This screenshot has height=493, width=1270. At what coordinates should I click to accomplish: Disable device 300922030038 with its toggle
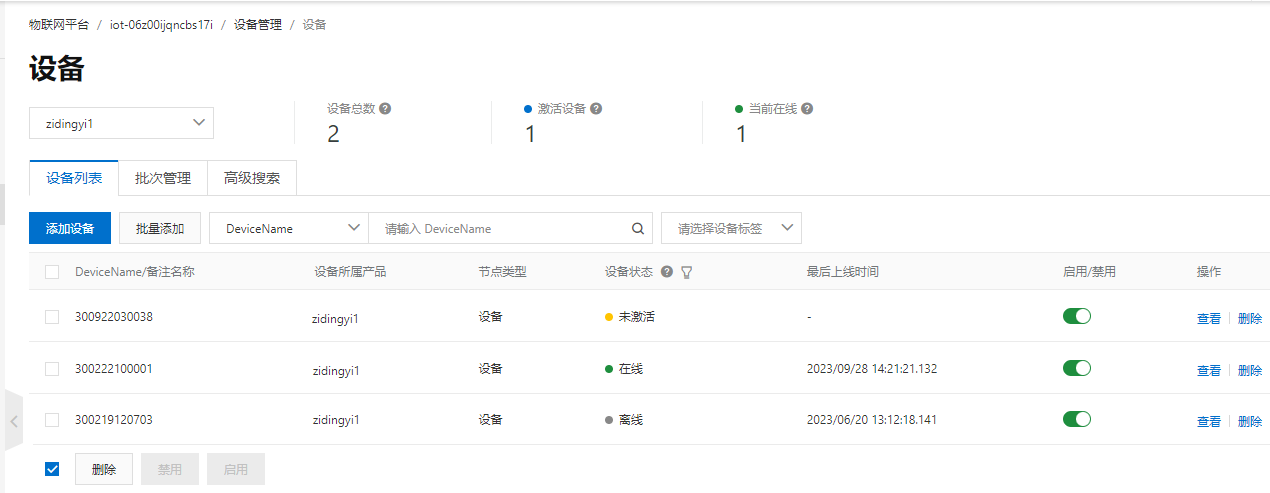tap(1076, 316)
